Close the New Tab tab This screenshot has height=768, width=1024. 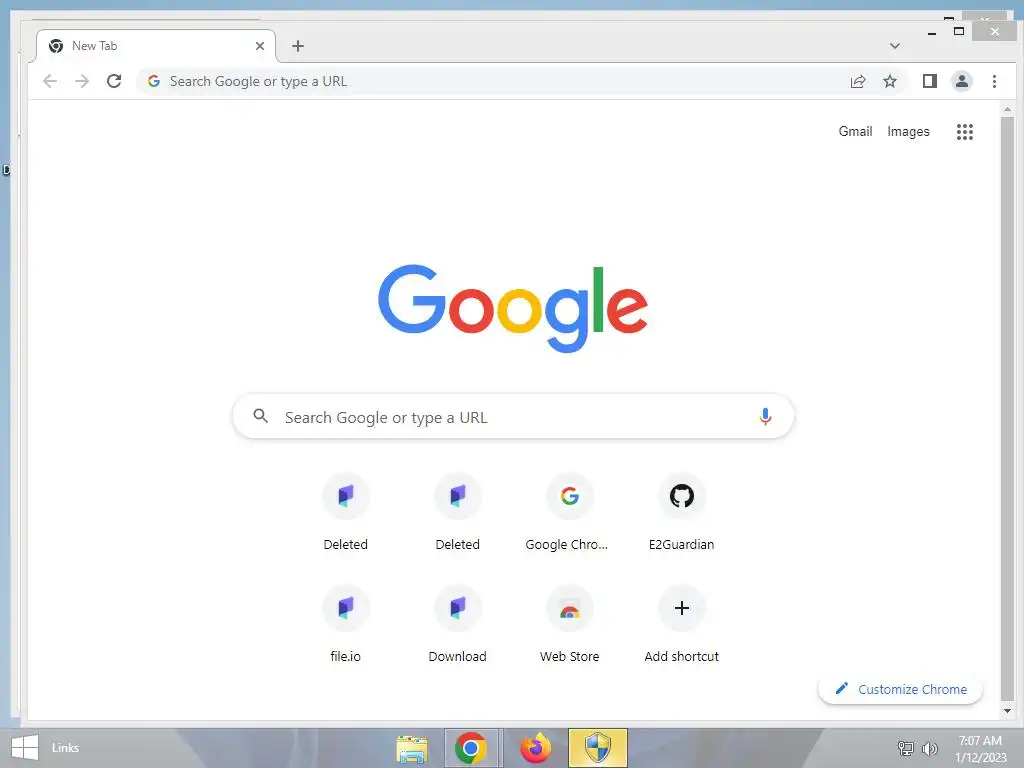260,46
